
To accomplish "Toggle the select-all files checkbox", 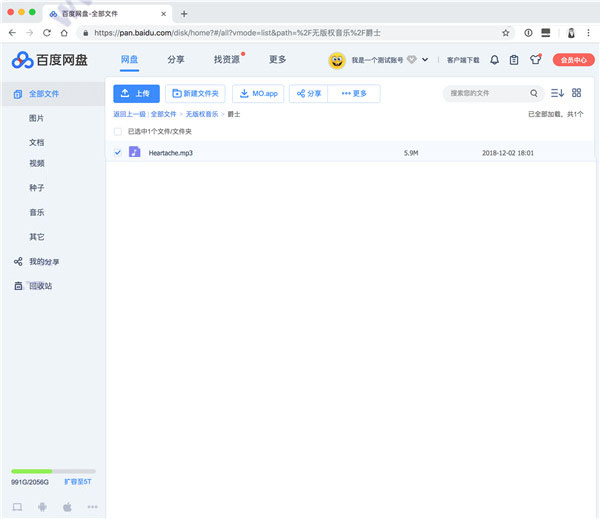I will point(118,131).
